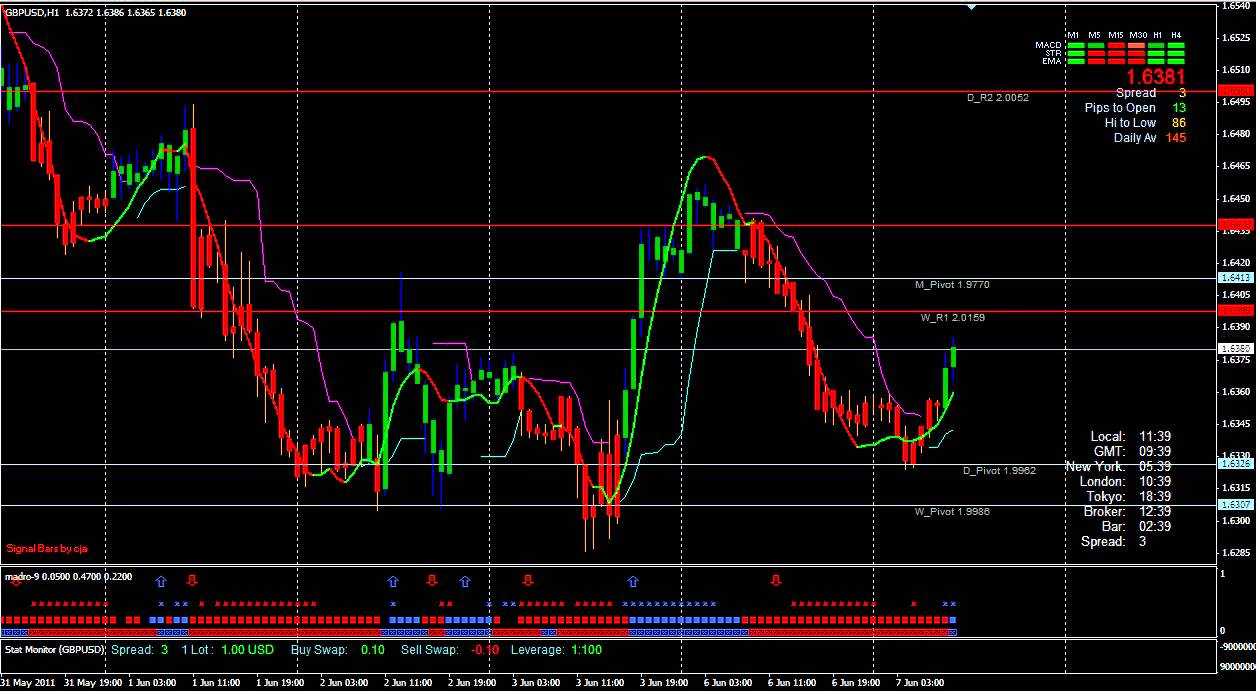Screen dimensions: 1256x692
Task: Click the London 10:39 clock row
Action: 1124,481
